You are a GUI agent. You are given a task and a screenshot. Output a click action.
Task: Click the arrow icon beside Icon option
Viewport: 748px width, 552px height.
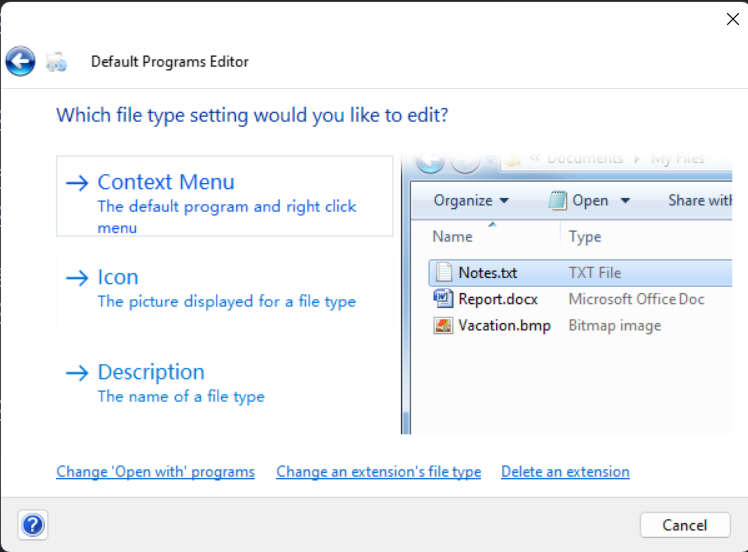(77, 278)
